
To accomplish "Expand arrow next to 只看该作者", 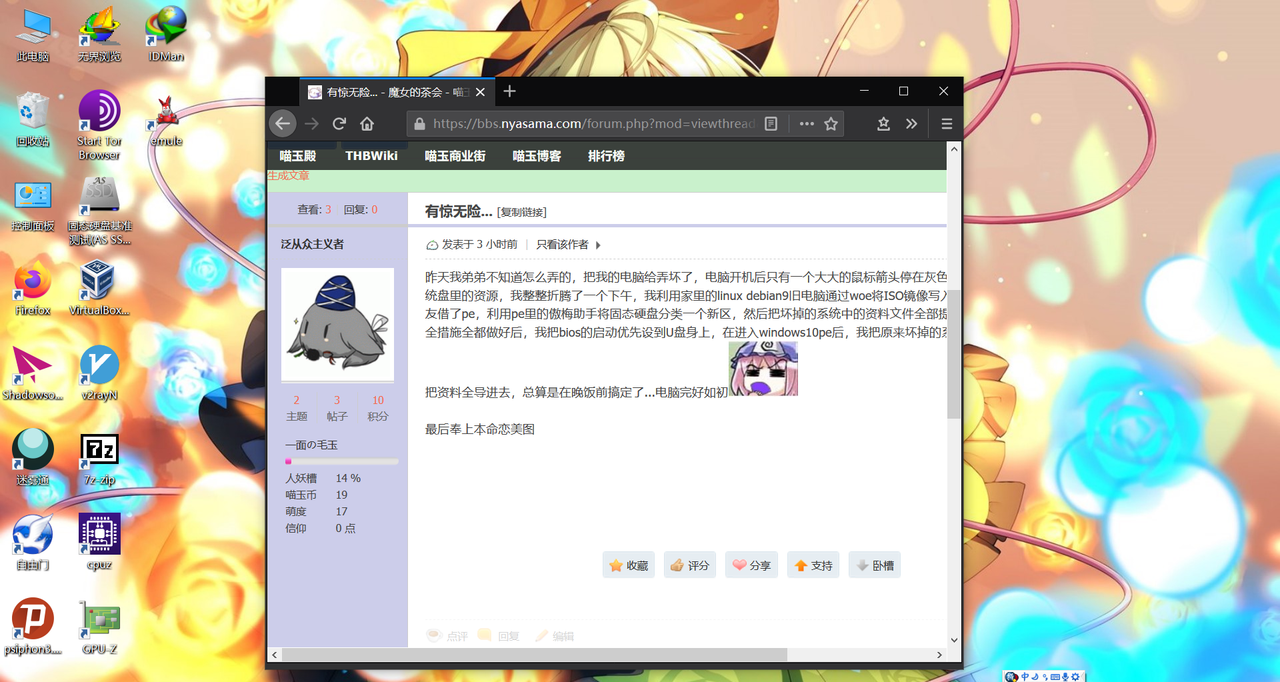I will 598,245.
